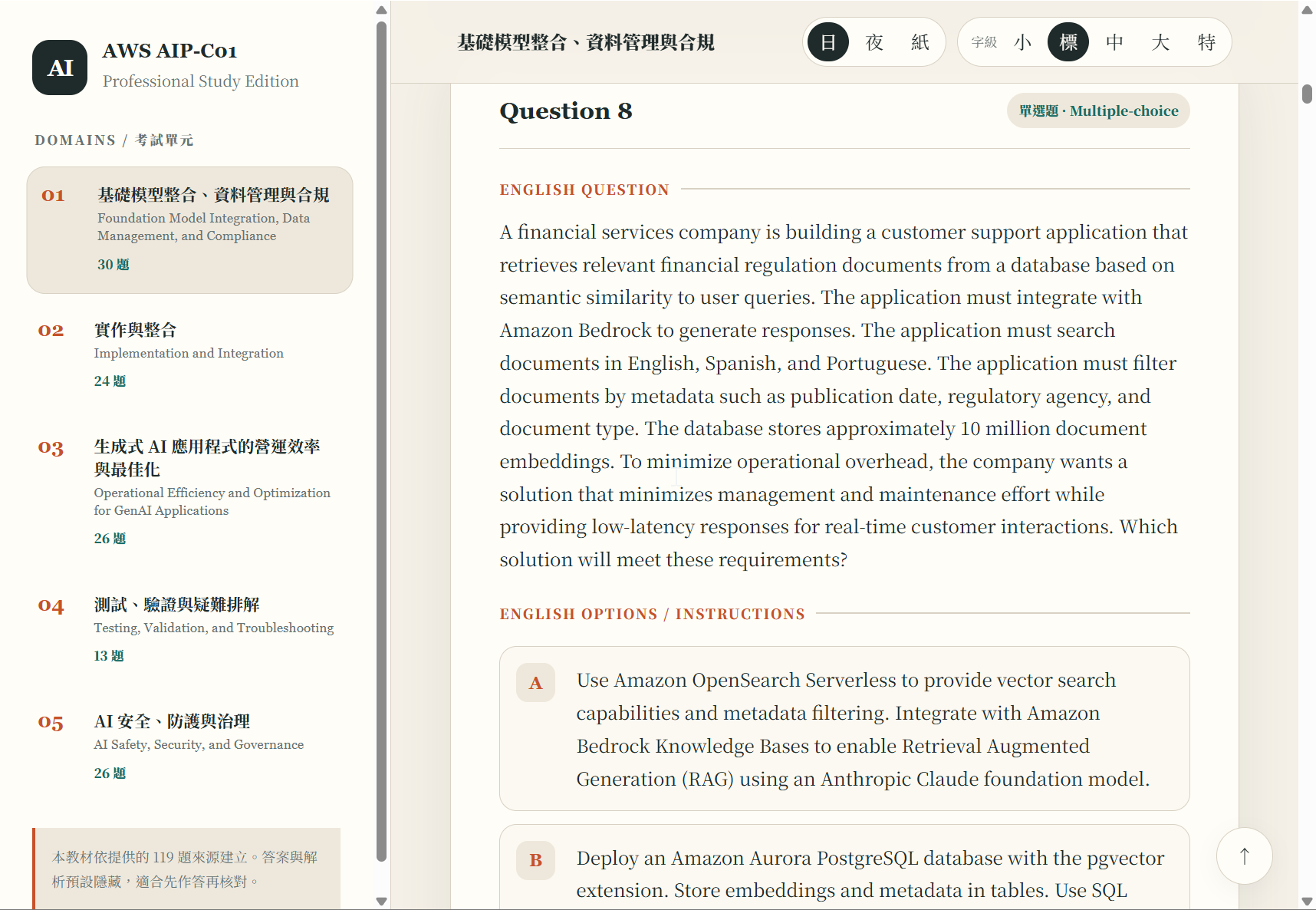Click the ENGLISH QUESTION section label
Screen dimensions: 1316x910
click(584, 190)
